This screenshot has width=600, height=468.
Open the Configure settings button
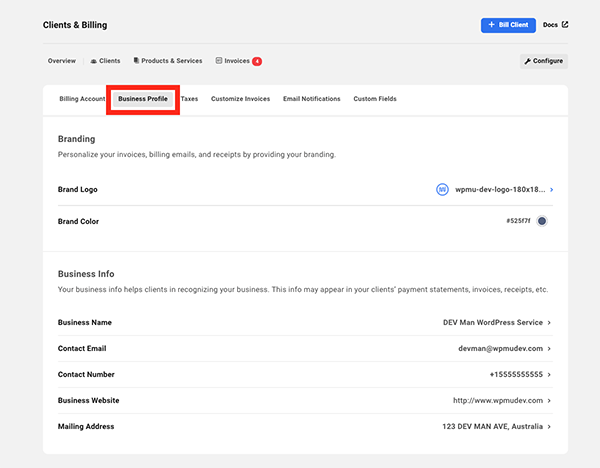coord(543,61)
